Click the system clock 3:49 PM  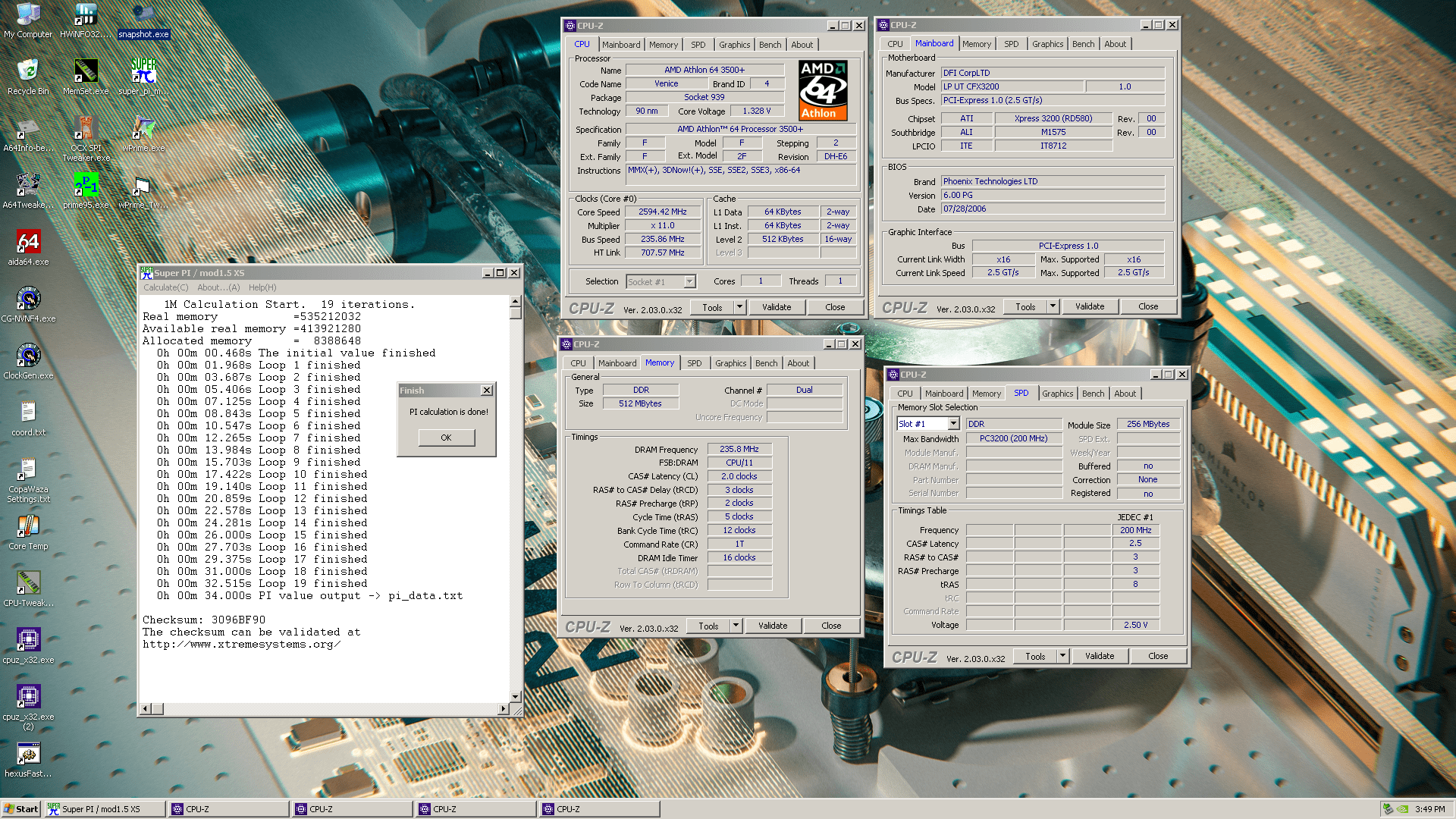[x=1429, y=809]
